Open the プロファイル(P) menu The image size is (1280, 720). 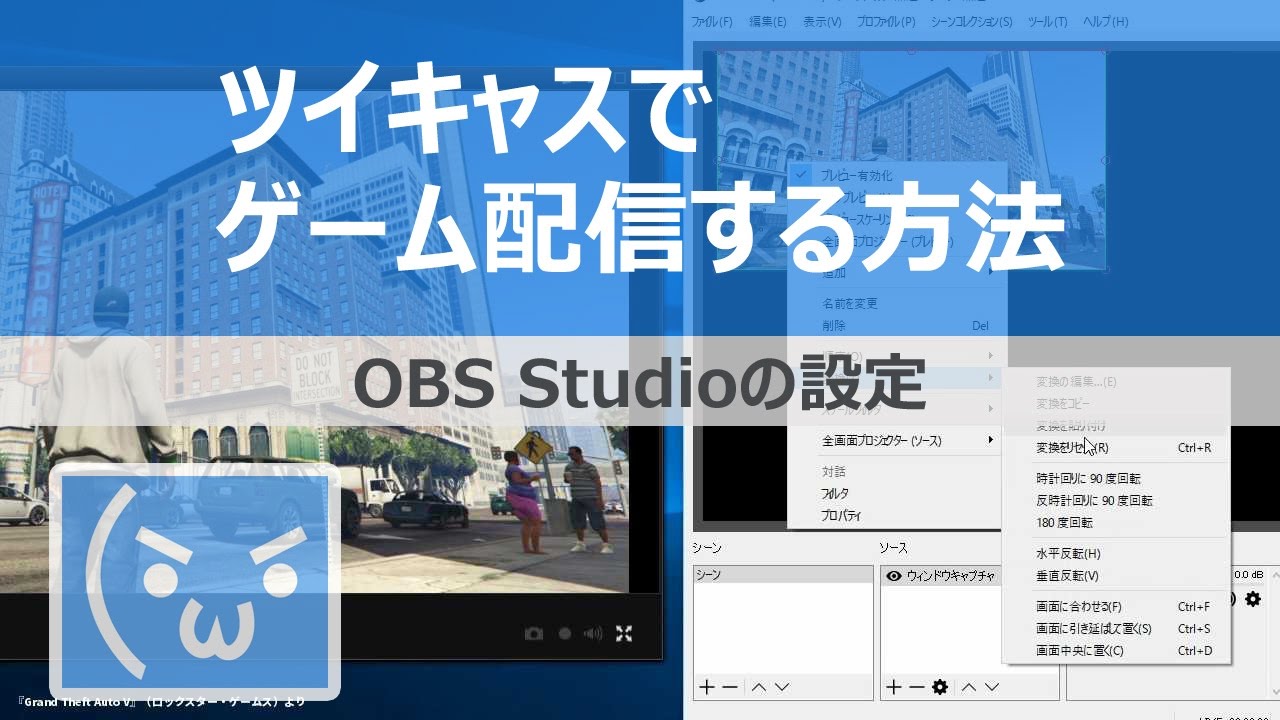(886, 21)
